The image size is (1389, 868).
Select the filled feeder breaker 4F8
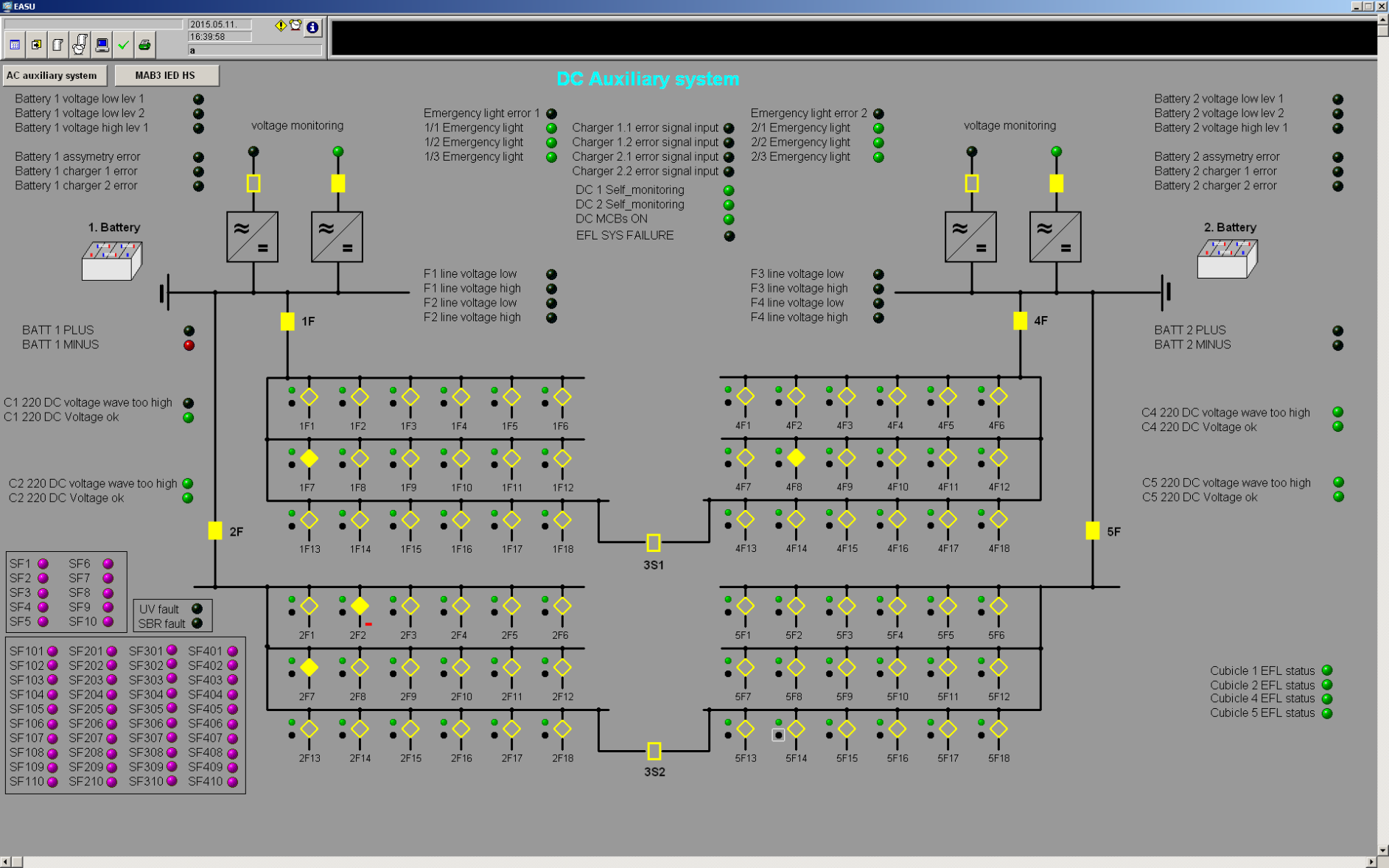[x=796, y=458]
